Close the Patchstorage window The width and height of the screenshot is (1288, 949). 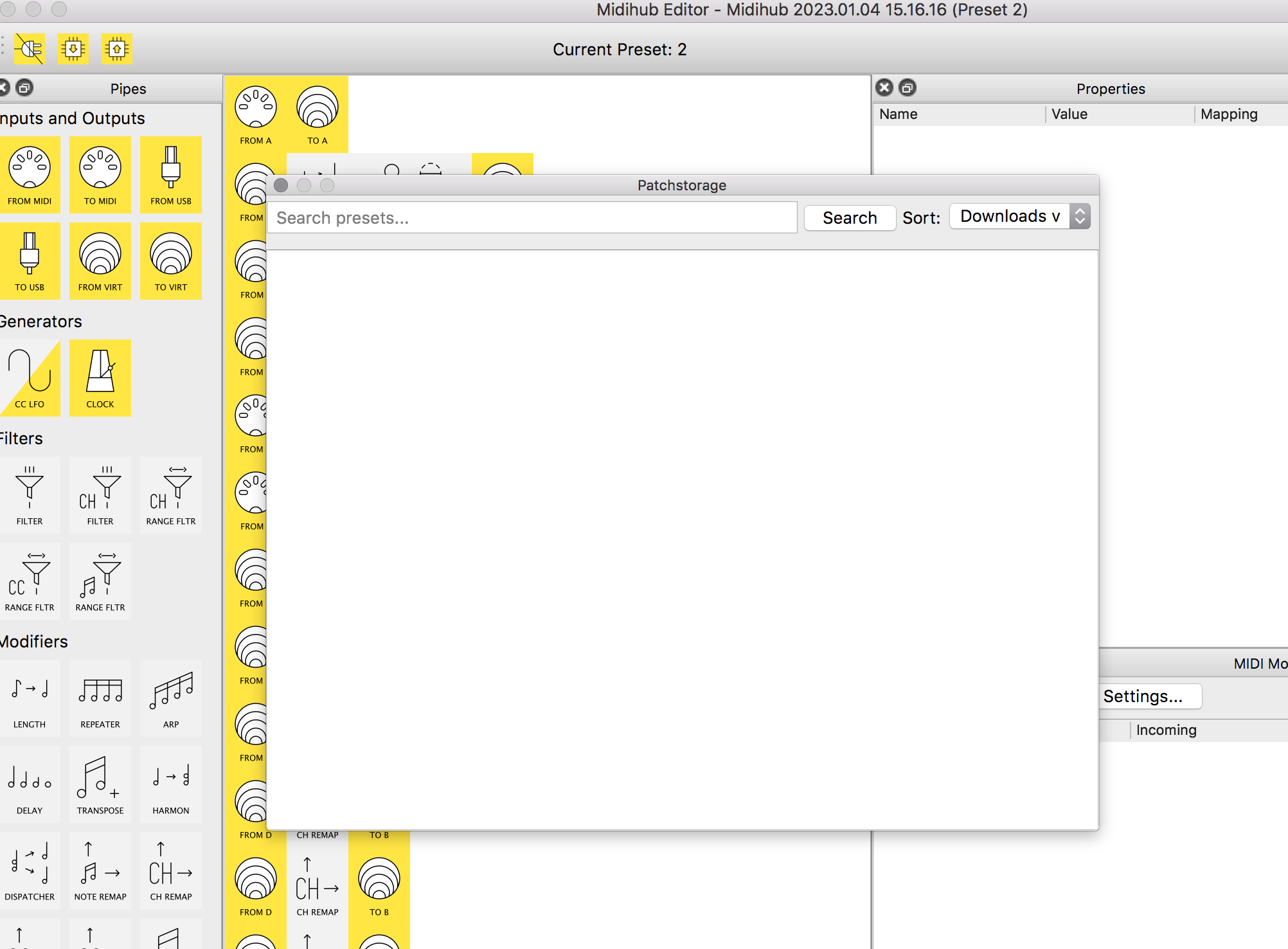click(x=281, y=185)
